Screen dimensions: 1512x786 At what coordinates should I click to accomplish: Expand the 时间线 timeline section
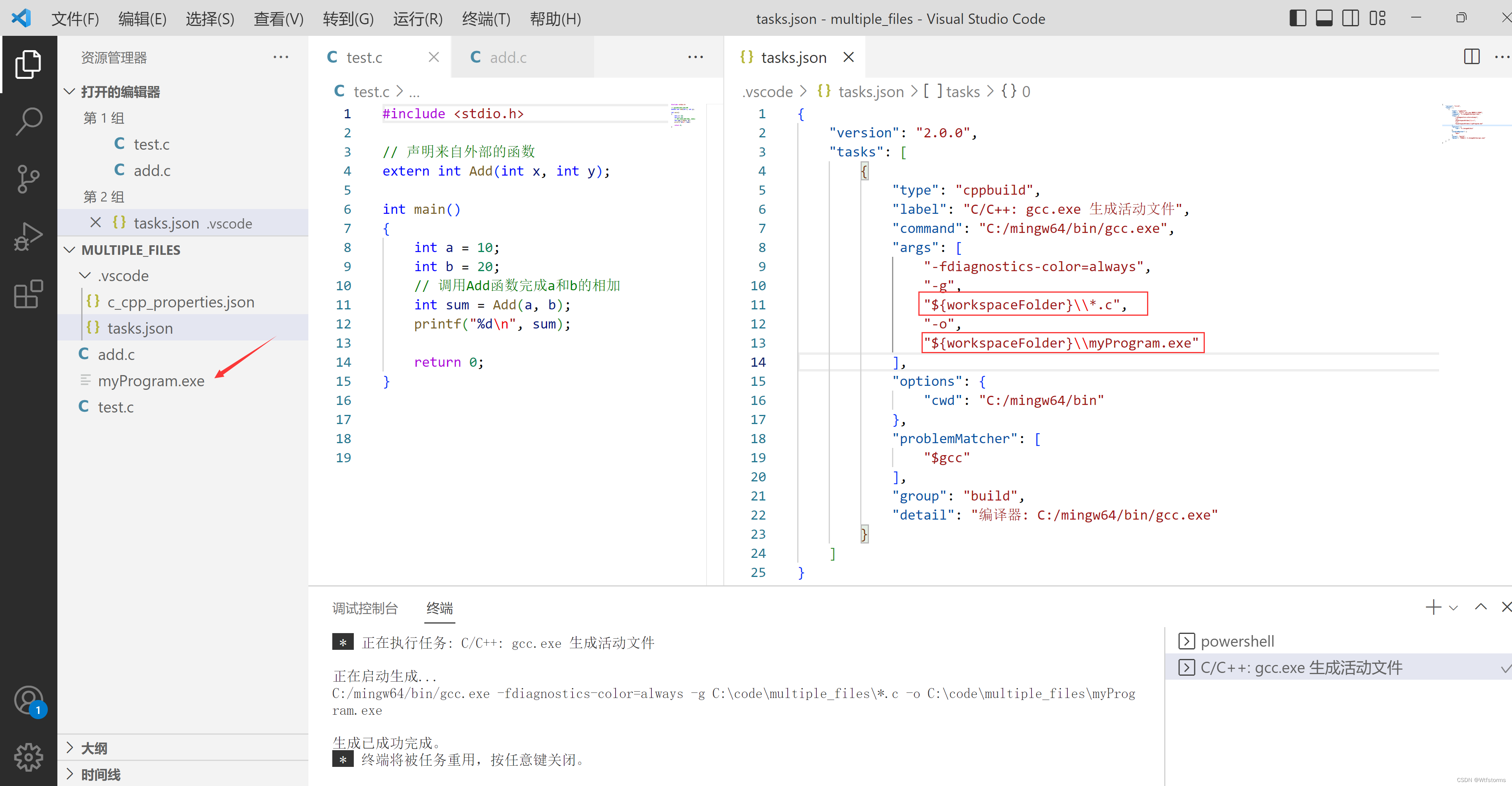(183, 774)
